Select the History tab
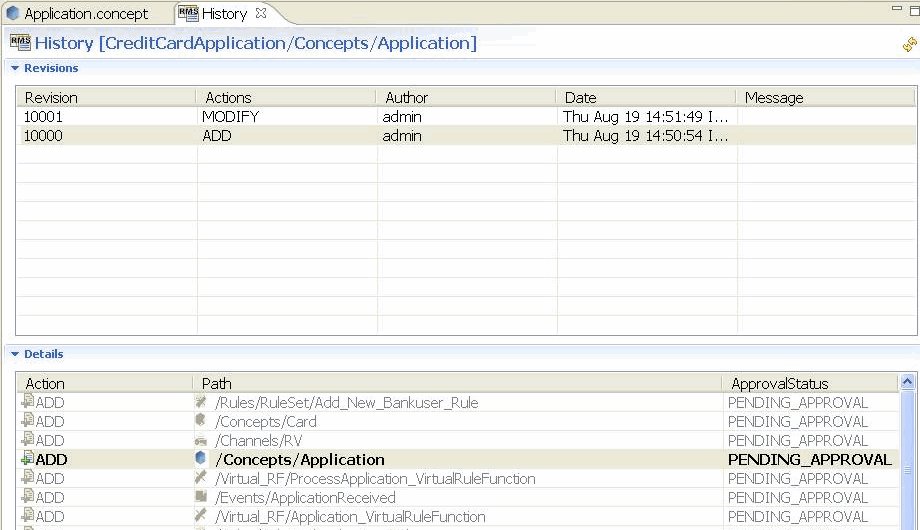920x530 pixels. [x=223, y=14]
